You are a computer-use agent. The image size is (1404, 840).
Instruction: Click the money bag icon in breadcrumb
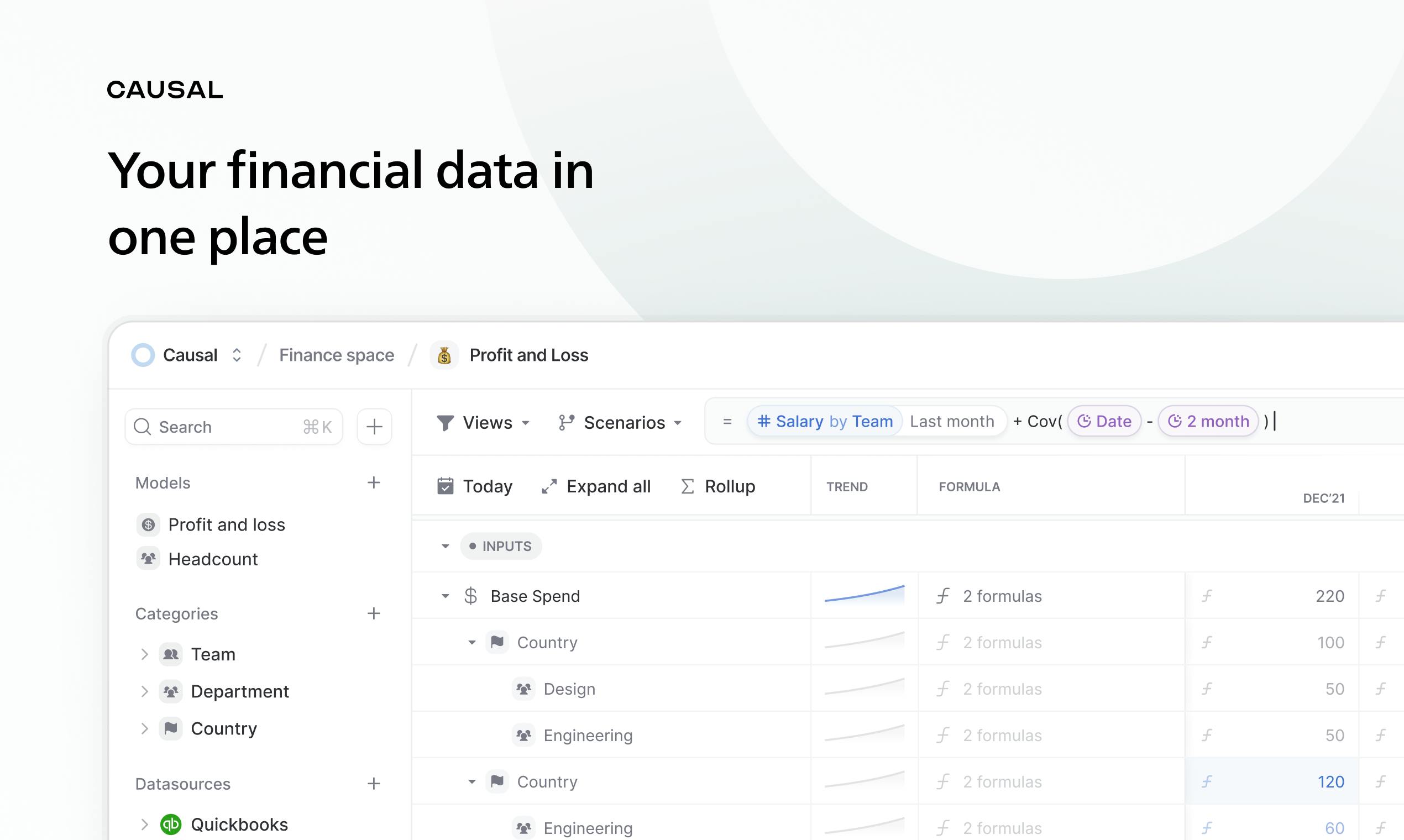[x=444, y=355]
